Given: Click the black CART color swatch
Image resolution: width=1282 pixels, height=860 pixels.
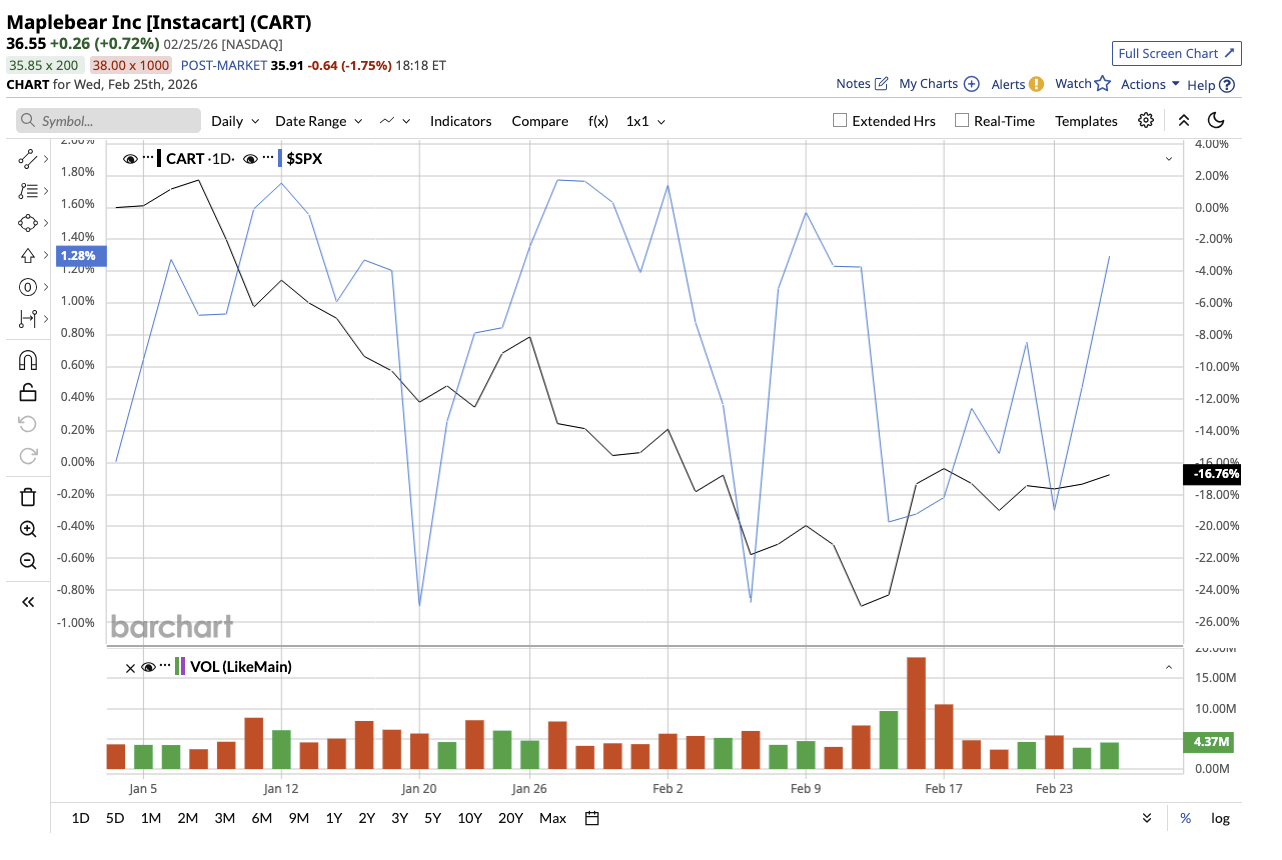Looking at the screenshot, I should [x=160, y=158].
